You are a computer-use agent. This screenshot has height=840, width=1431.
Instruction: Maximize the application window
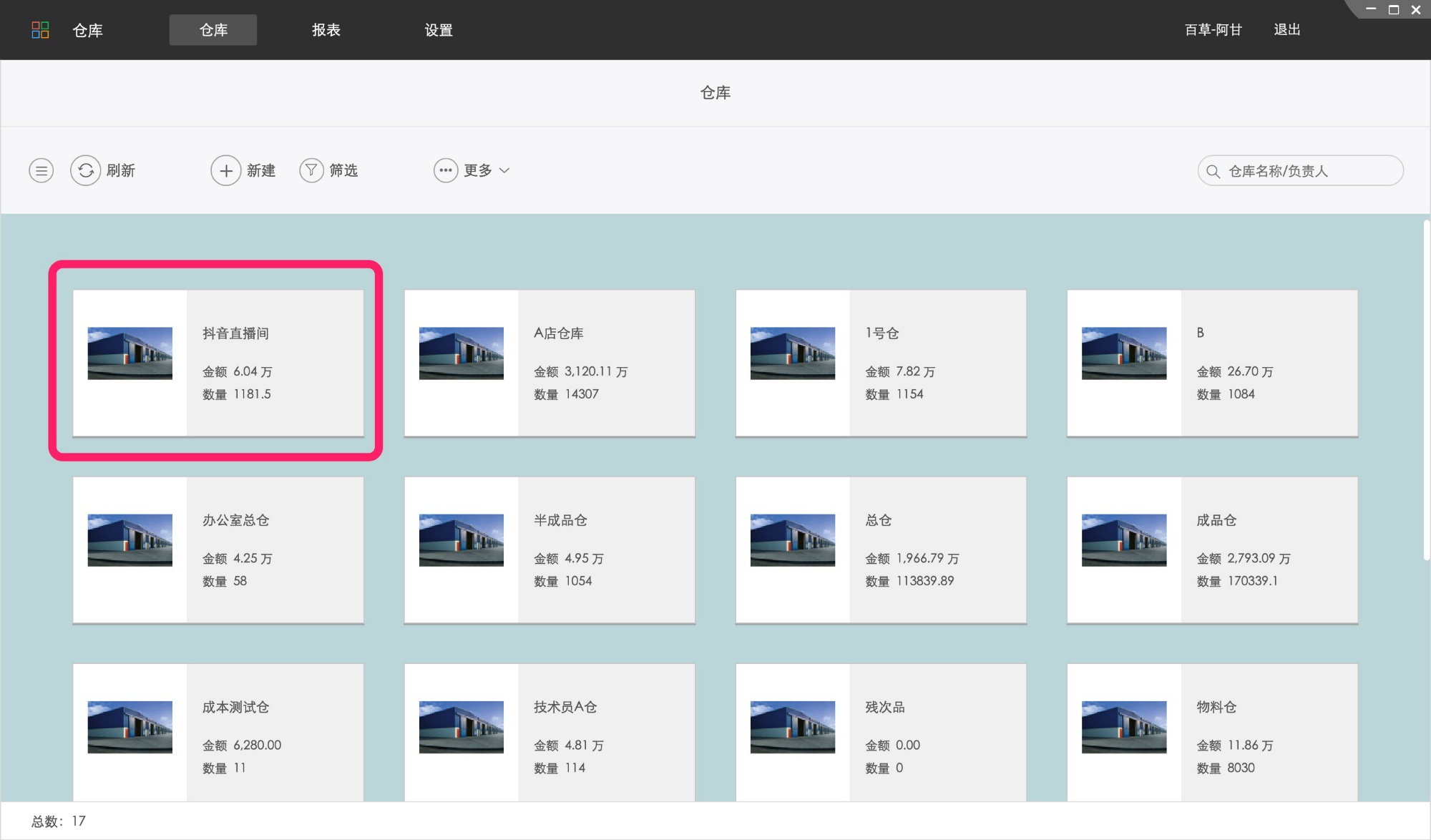1394,10
